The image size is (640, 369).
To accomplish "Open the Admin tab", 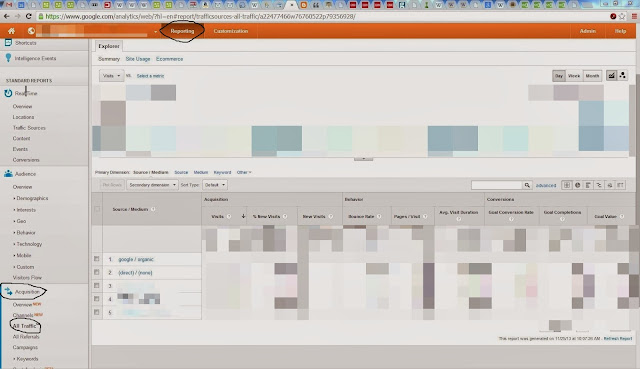I will click(587, 31).
